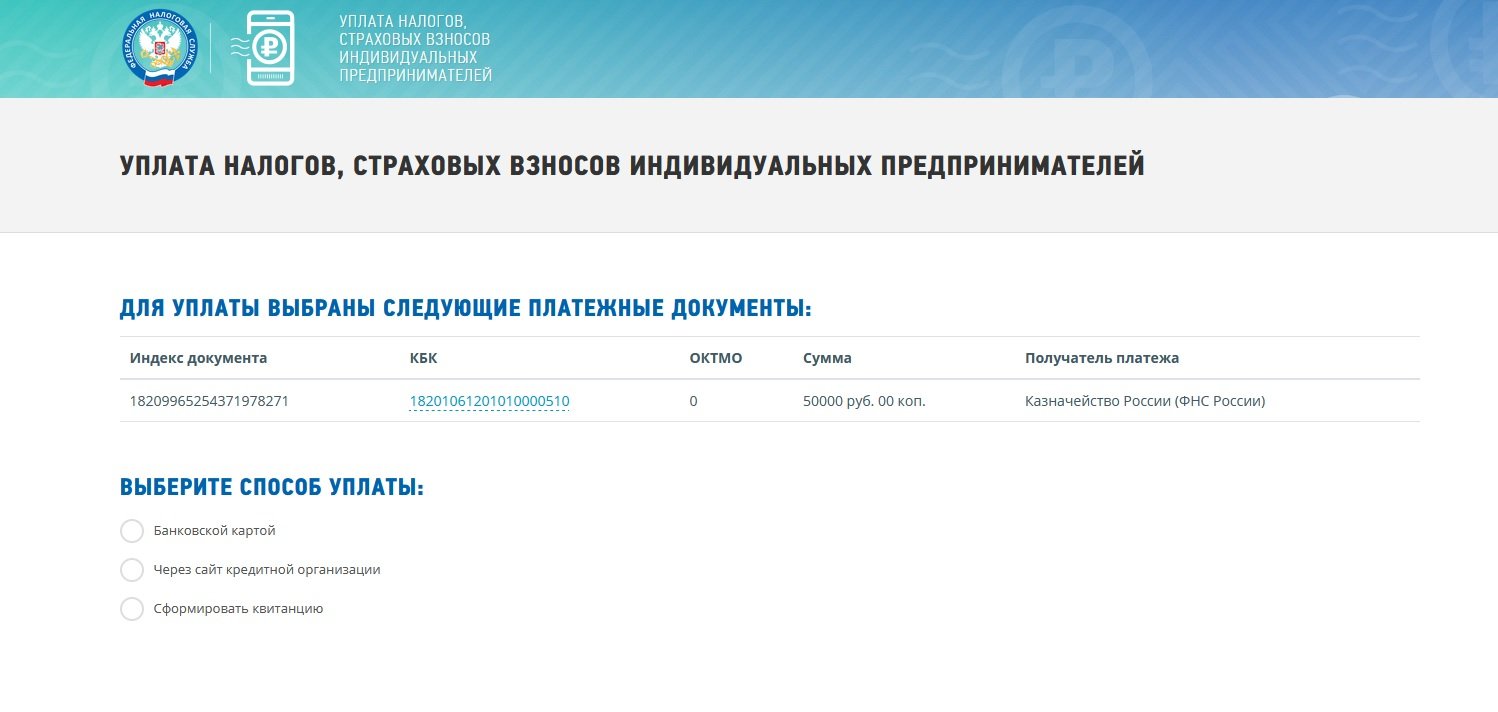Screen dimensions: 1498x712
Task: Click the 'Выберите способ уплаты' heading
Action: pos(272,488)
